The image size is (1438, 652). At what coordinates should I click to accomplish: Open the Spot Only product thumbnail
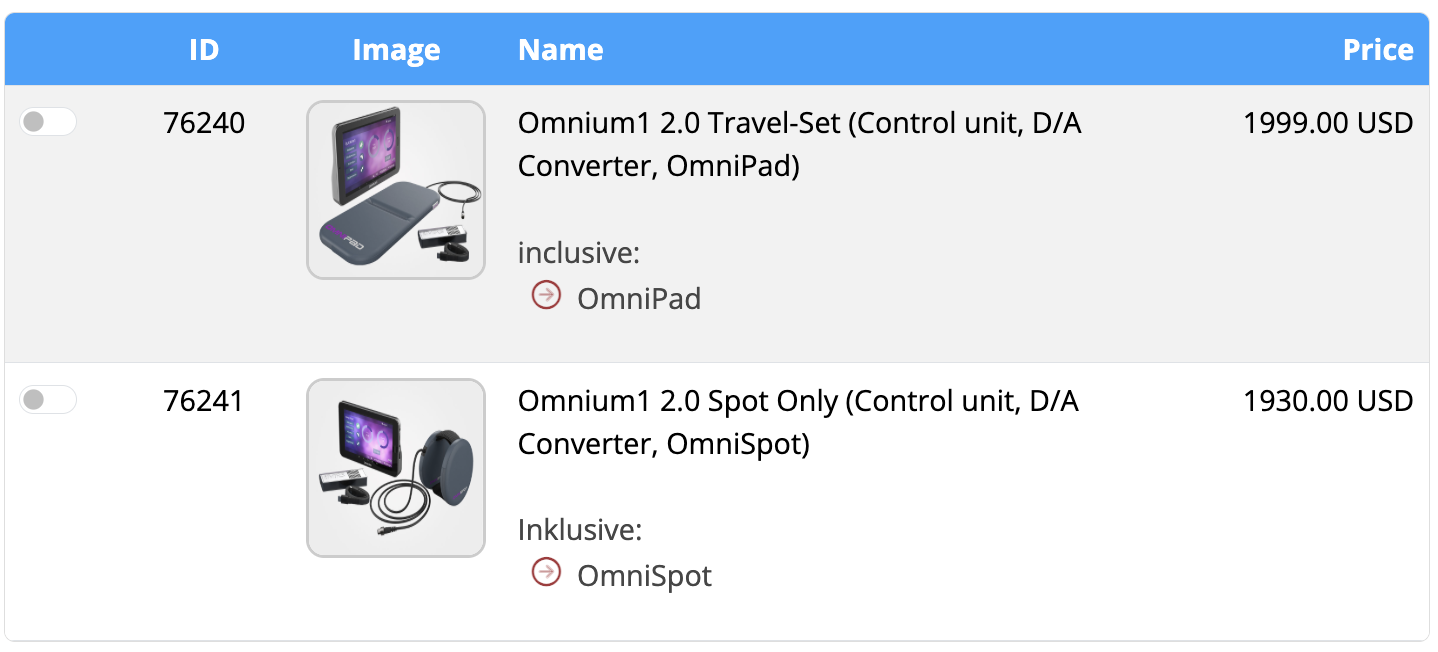click(396, 466)
